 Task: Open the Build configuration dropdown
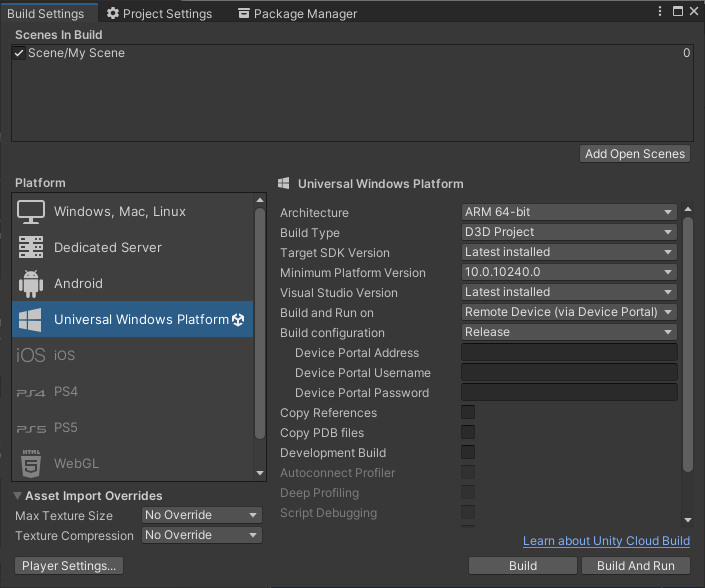pos(569,332)
